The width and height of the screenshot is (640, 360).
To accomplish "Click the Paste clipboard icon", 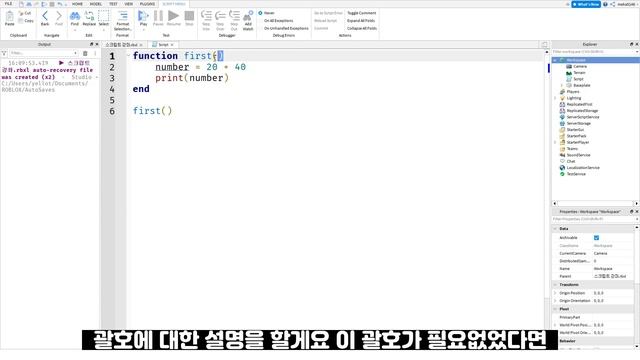I will coord(9,17).
